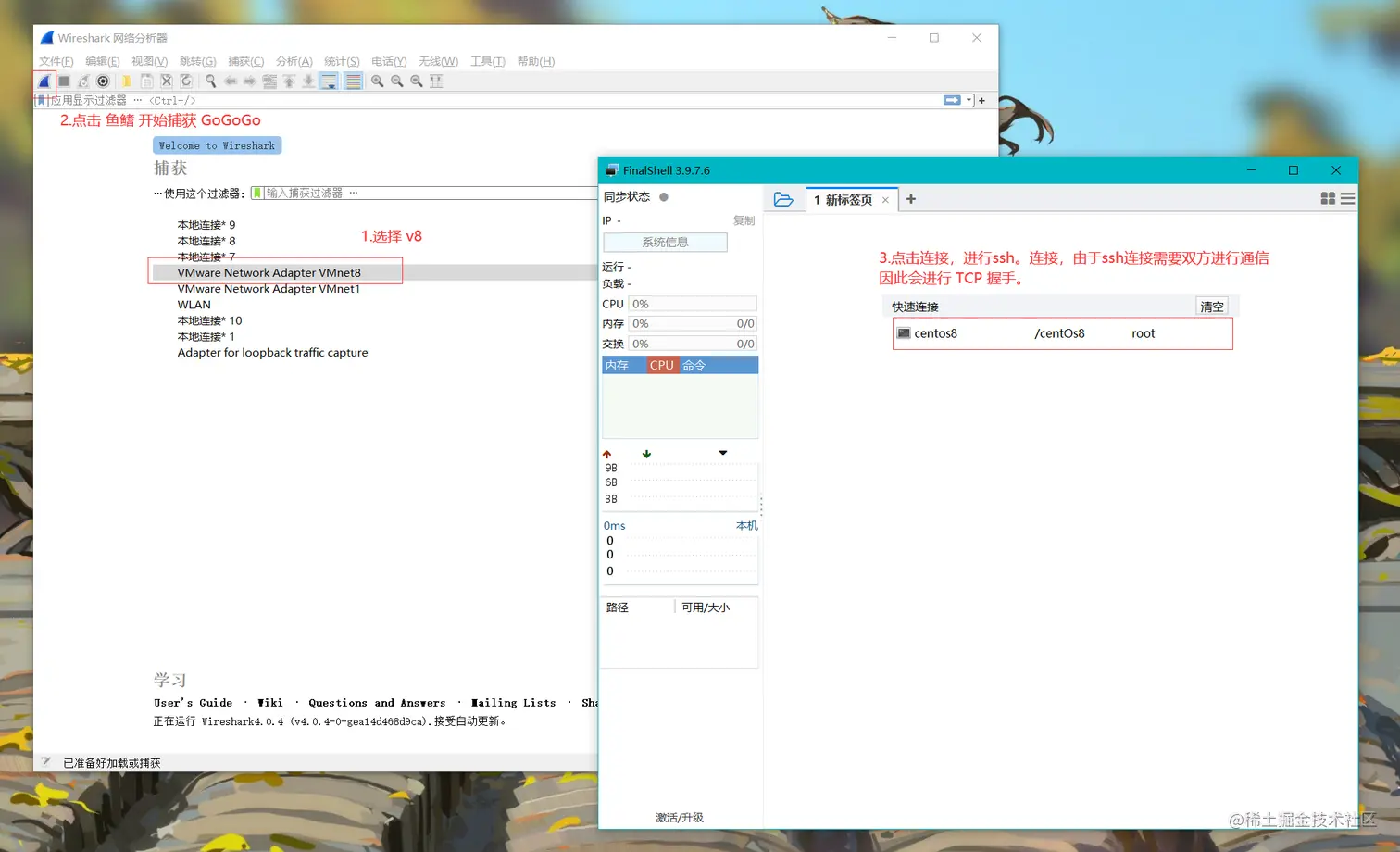Open the 捕获(C) menu in Wireshark
Image resolution: width=1400 pixels, height=852 pixels.
[245, 61]
